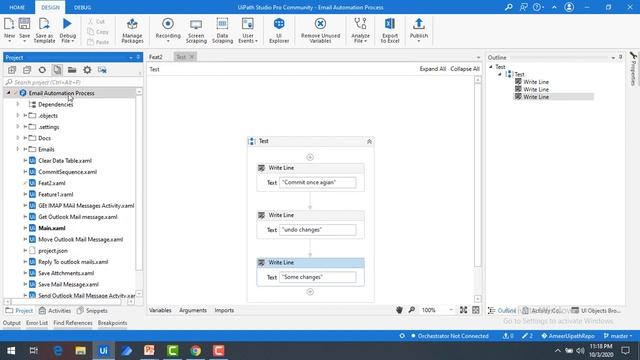
Task: Click Collapse All in designer
Action: pyautogui.click(x=465, y=69)
